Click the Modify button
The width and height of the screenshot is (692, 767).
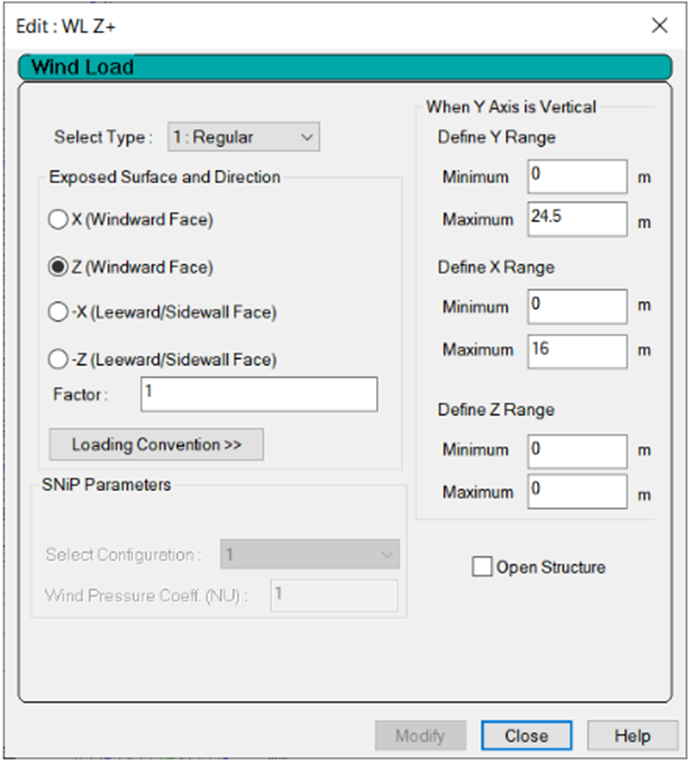click(x=419, y=736)
